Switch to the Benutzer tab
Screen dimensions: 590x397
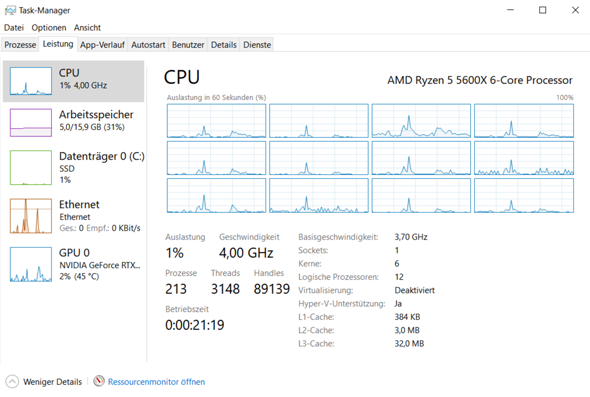(x=188, y=45)
